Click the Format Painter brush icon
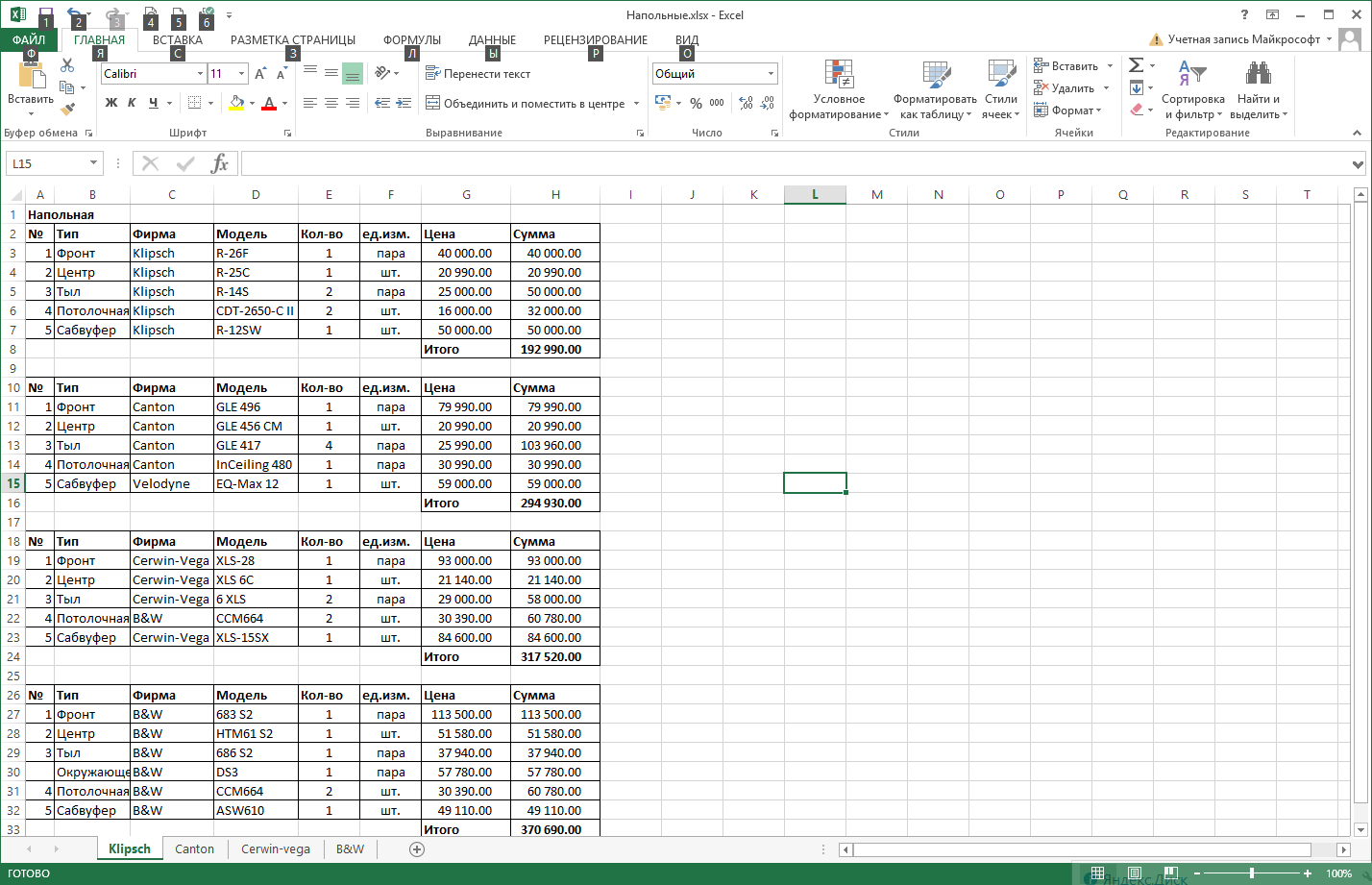 point(67,110)
